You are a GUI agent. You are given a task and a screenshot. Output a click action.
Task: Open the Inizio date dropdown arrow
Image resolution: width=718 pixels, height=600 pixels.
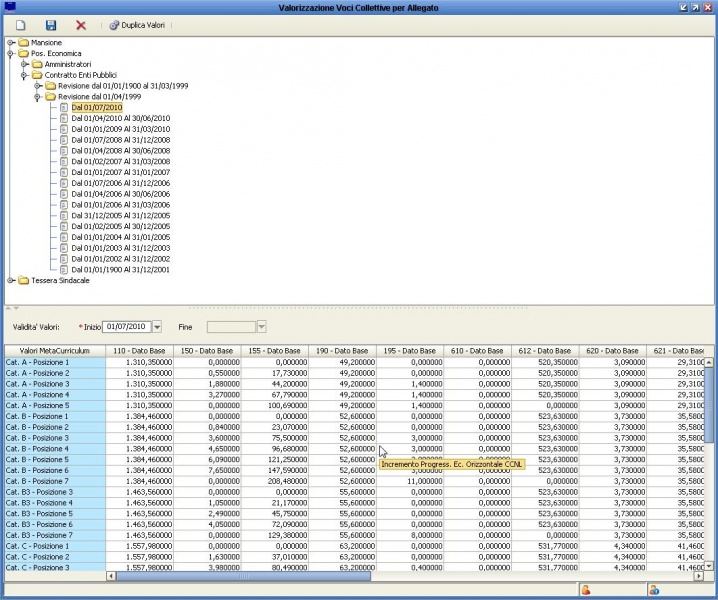pyautogui.click(x=155, y=326)
